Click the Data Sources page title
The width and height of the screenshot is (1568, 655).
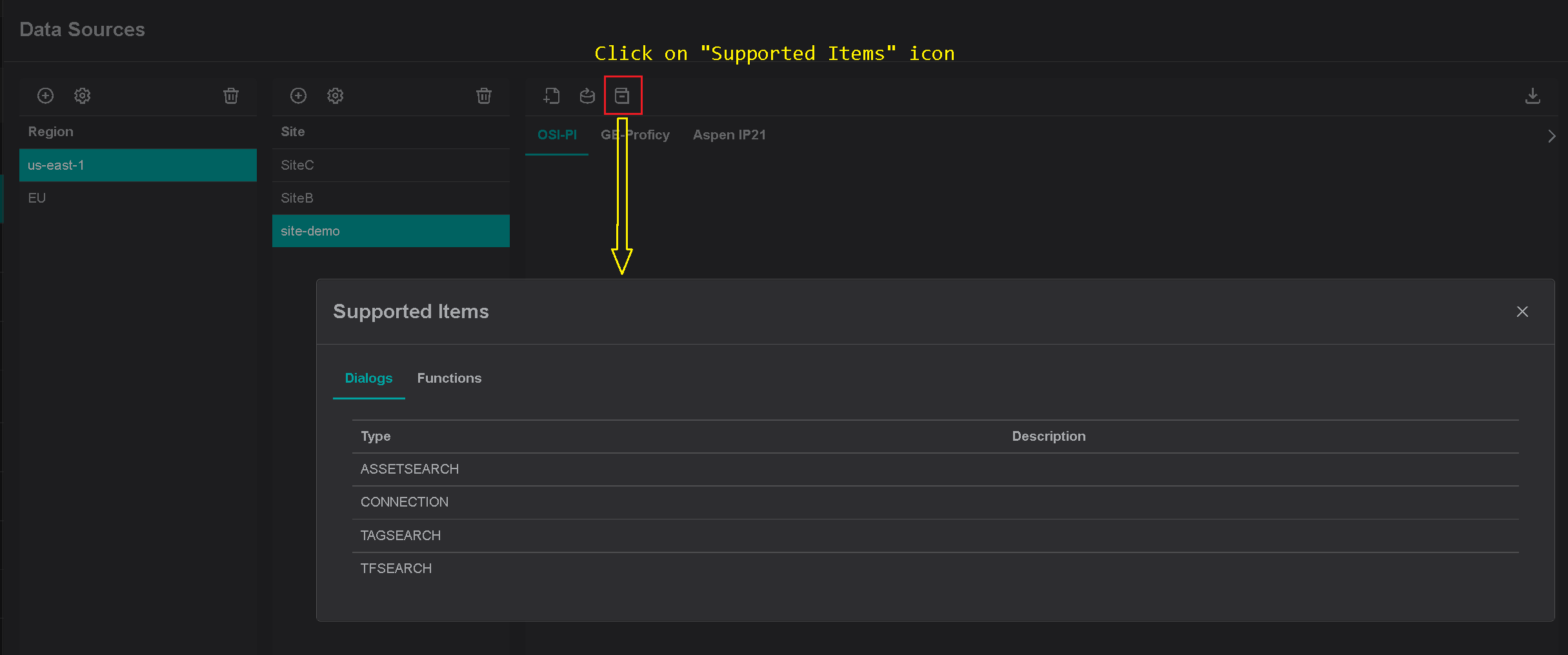pyautogui.click(x=83, y=30)
